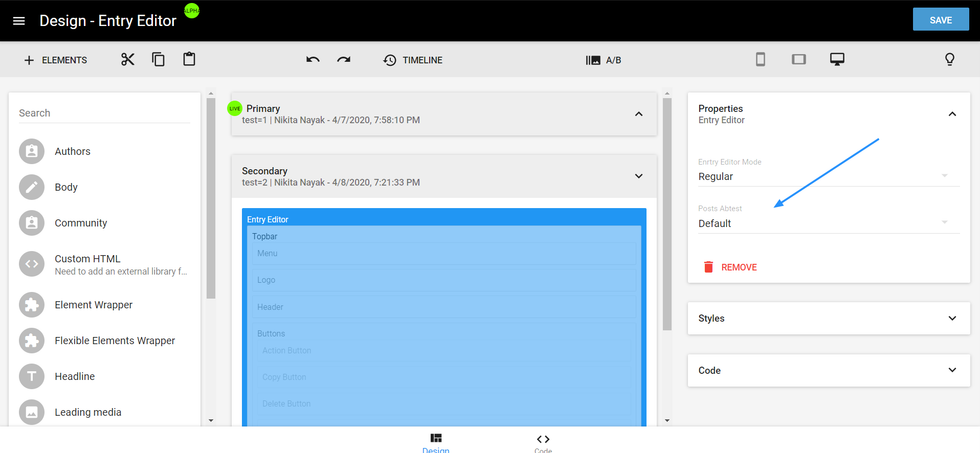Open the A/B testing option
This screenshot has height=453, width=980.
pos(603,60)
